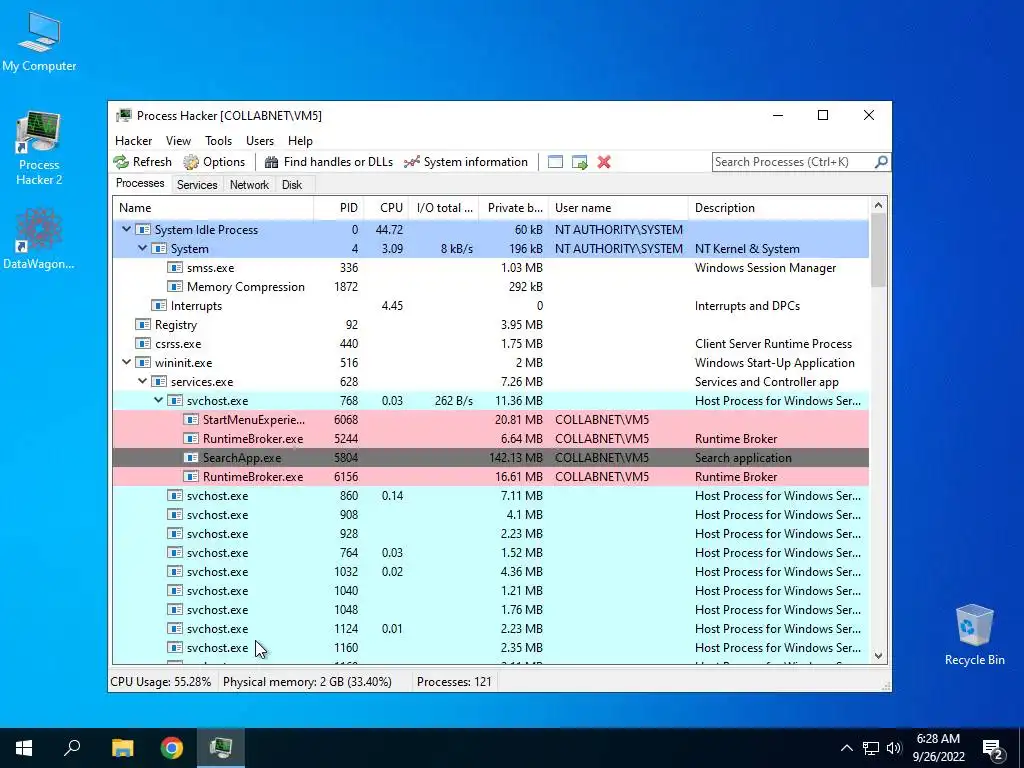Image resolution: width=1024 pixels, height=768 pixels.
Task: Click the 142.13 MB private bytes cell
Action: click(x=516, y=457)
